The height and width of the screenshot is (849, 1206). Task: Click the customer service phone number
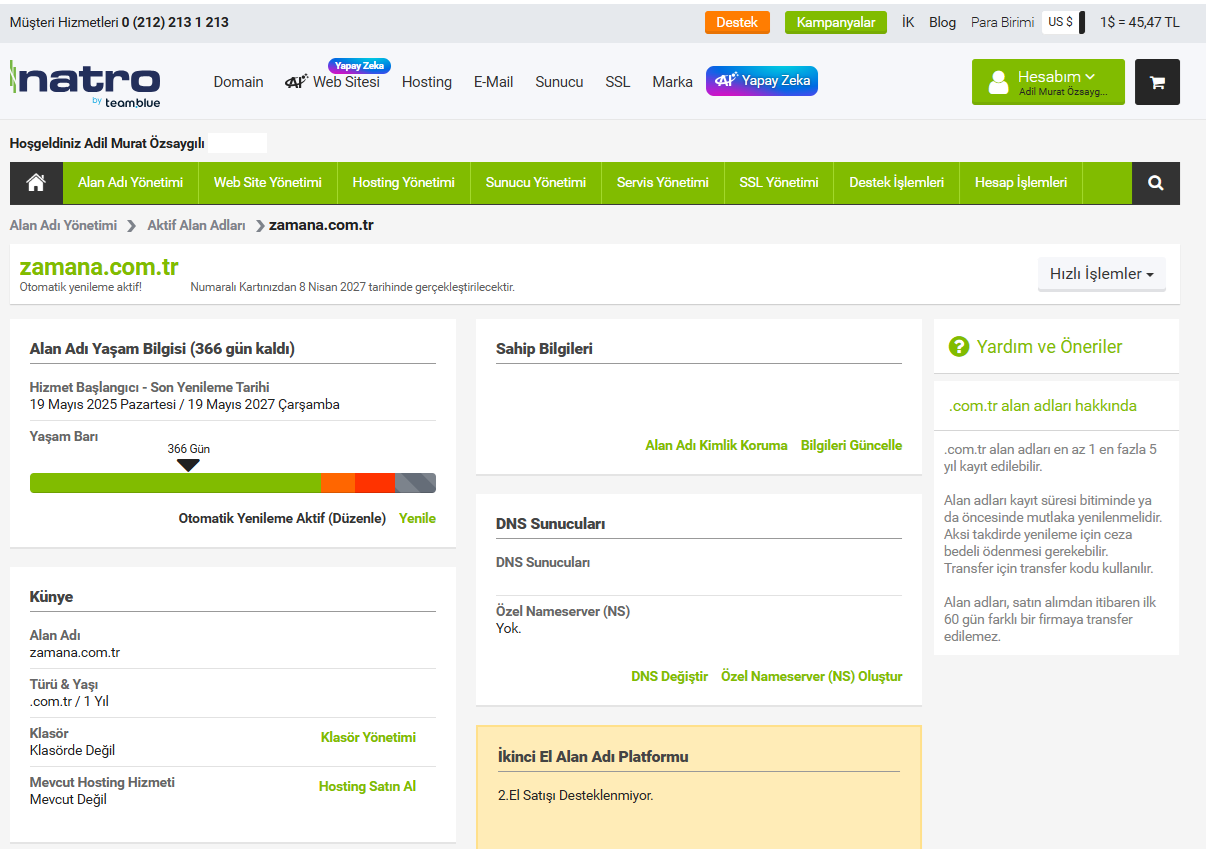click(175, 22)
